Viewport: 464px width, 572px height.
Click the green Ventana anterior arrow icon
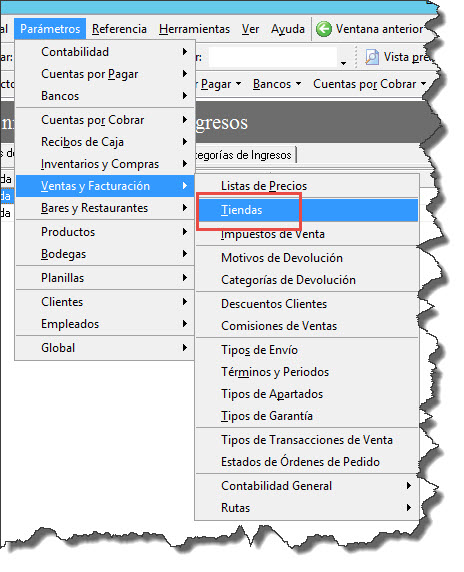click(324, 29)
